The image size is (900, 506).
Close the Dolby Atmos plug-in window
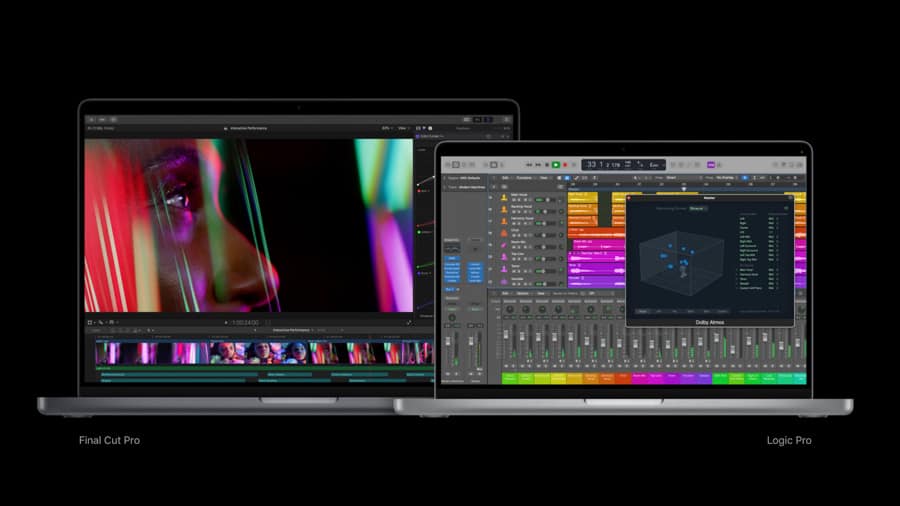[631, 198]
